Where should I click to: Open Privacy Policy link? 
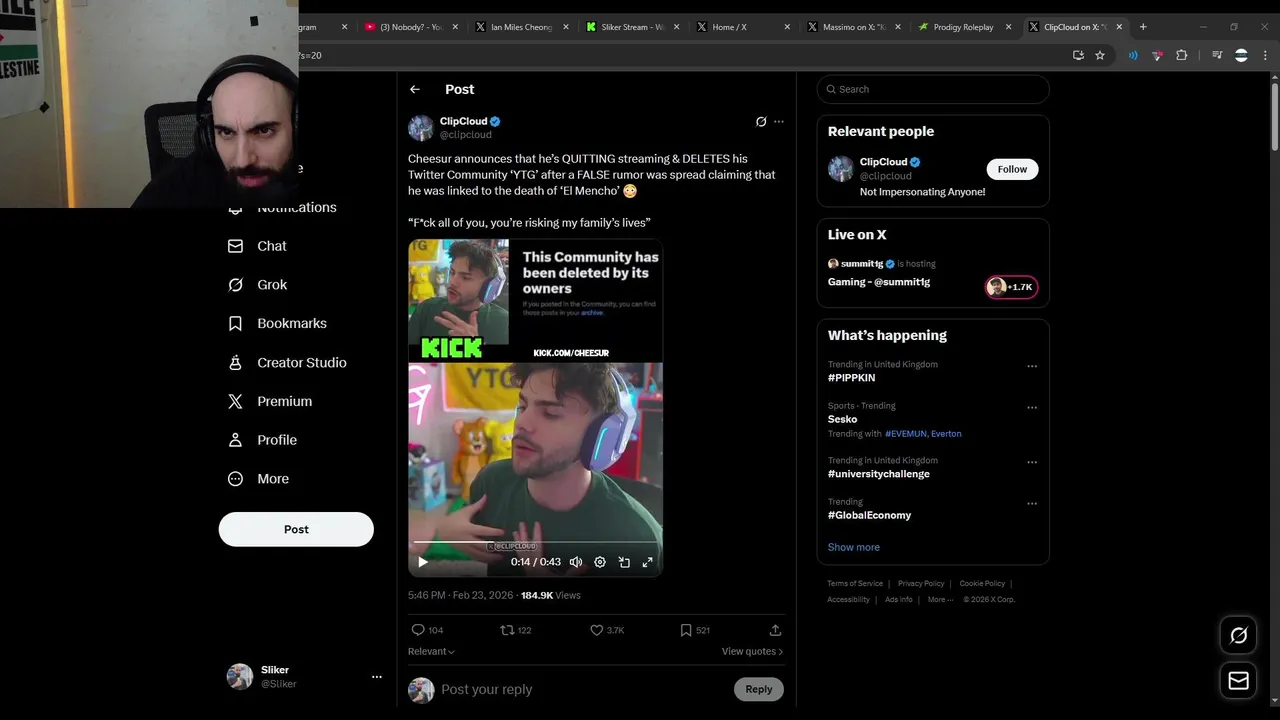coord(921,583)
